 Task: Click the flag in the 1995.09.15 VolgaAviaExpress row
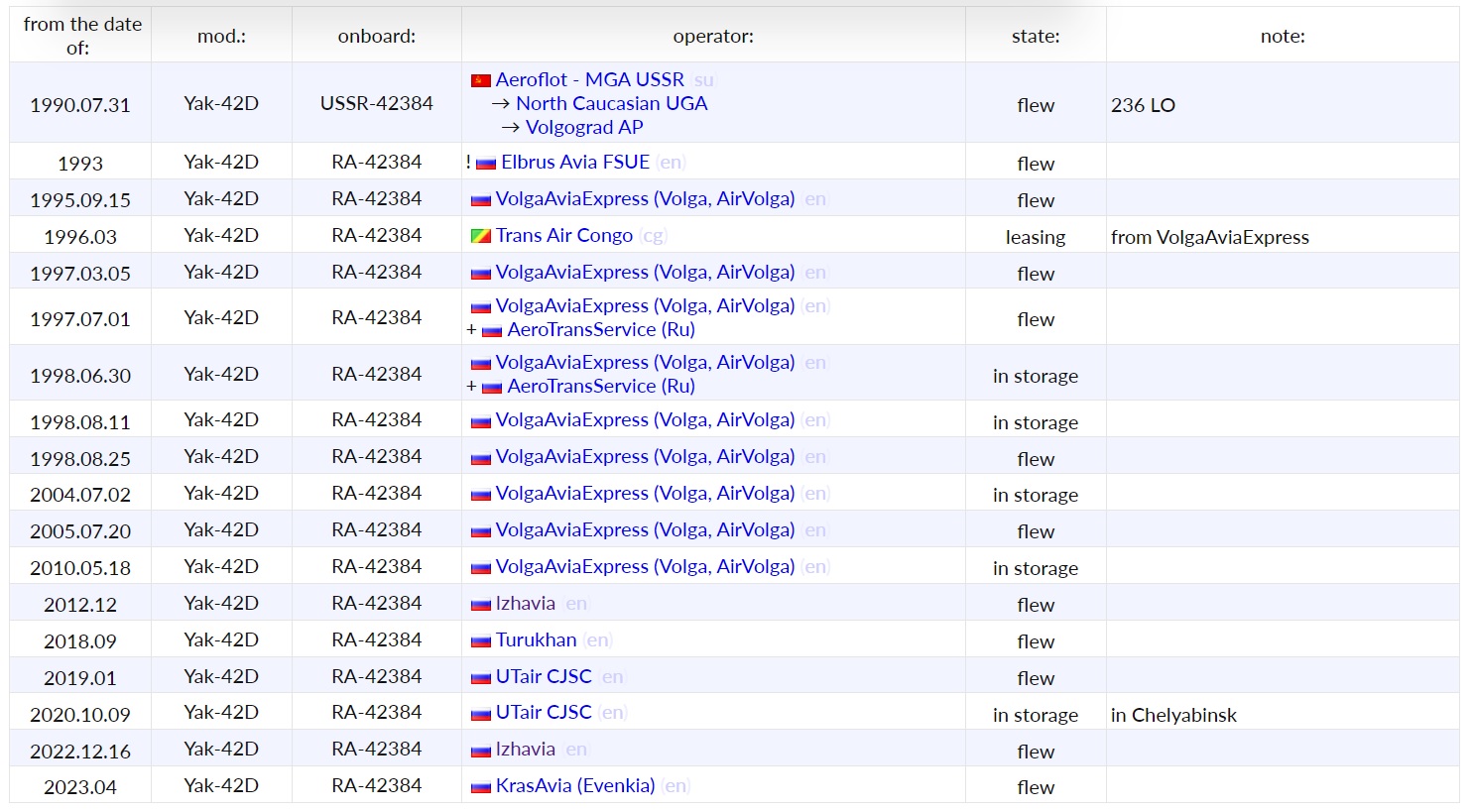pos(481,199)
